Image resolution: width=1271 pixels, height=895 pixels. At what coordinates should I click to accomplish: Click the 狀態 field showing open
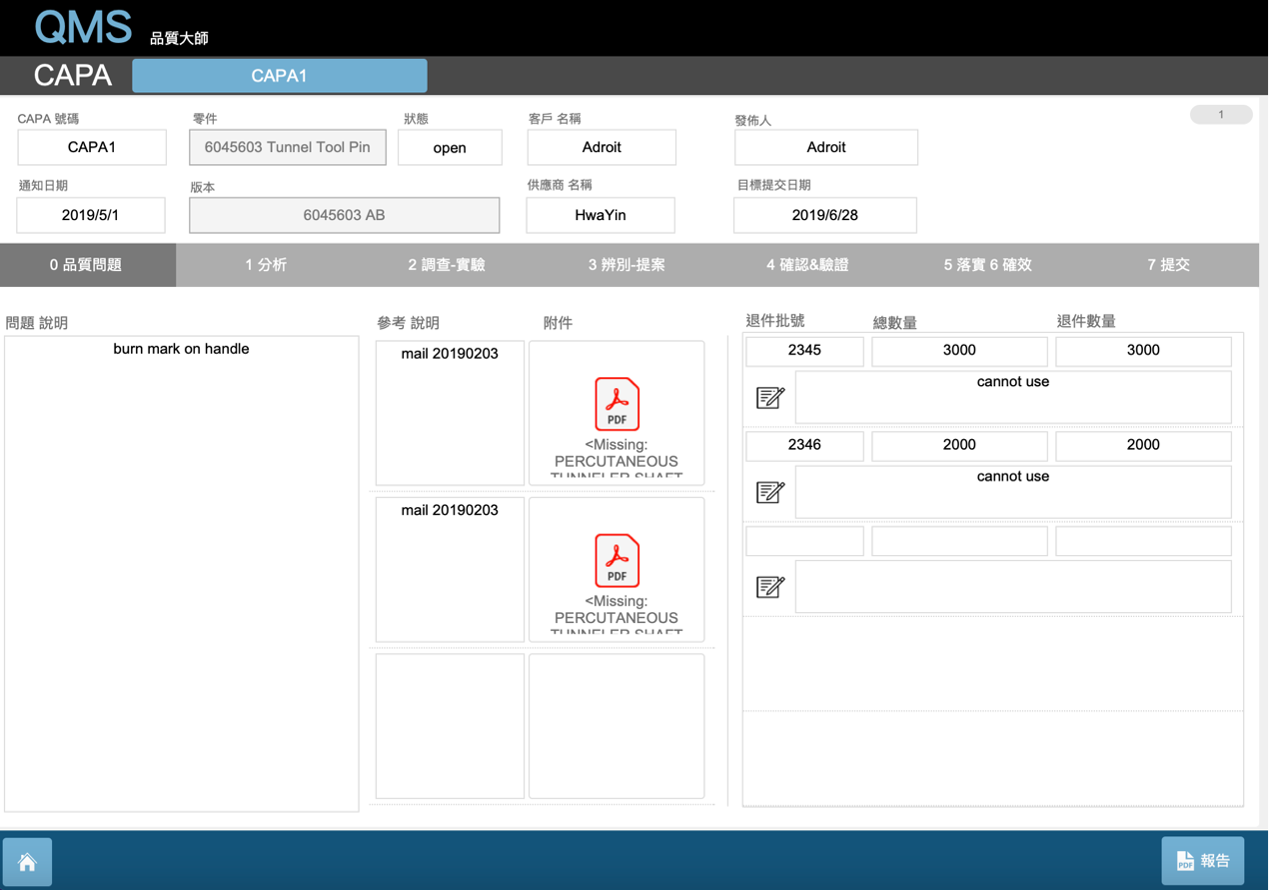click(450, 148)
